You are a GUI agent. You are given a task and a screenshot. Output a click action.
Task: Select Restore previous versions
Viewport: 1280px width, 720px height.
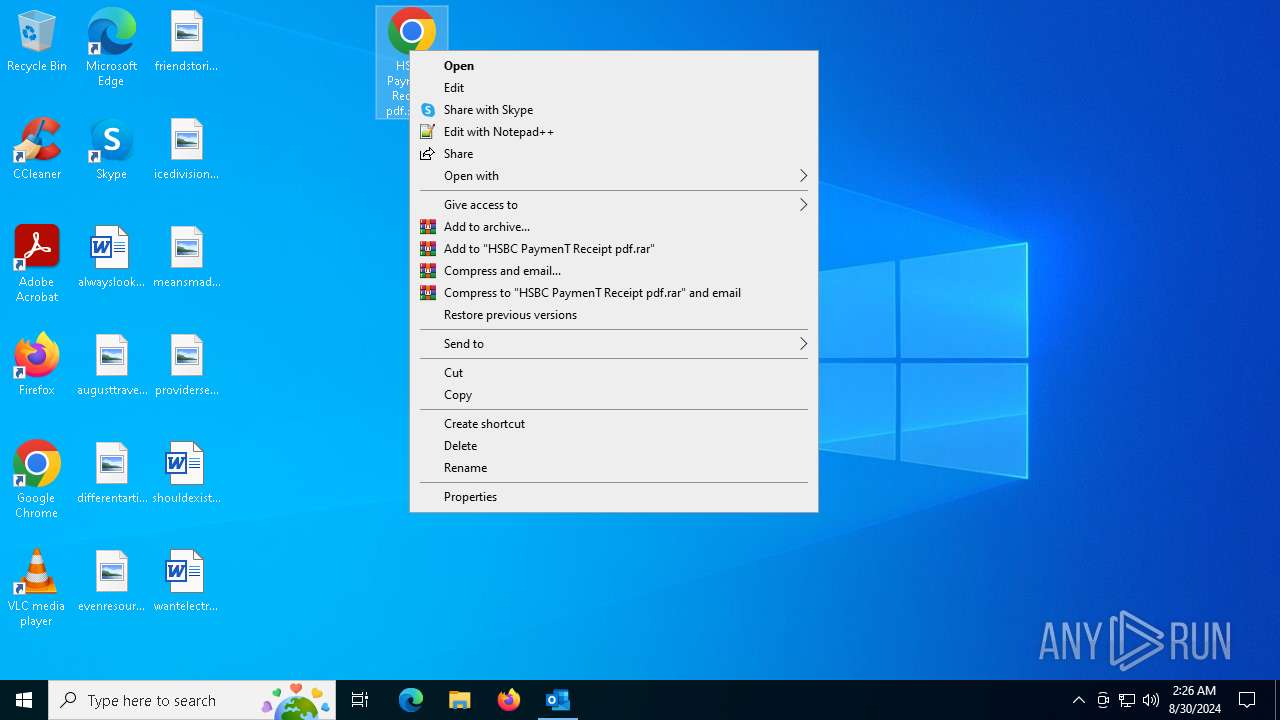[614, 315]
